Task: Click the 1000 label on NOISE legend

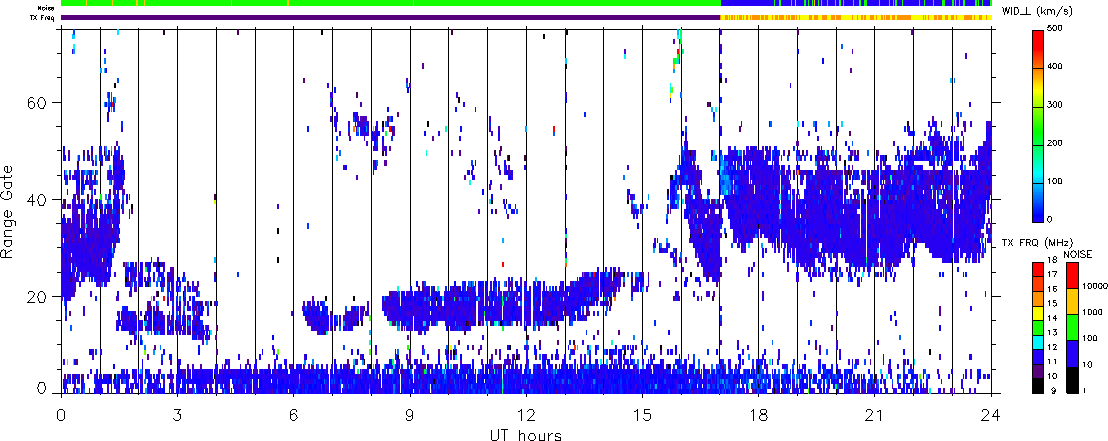Action: 1092,312
